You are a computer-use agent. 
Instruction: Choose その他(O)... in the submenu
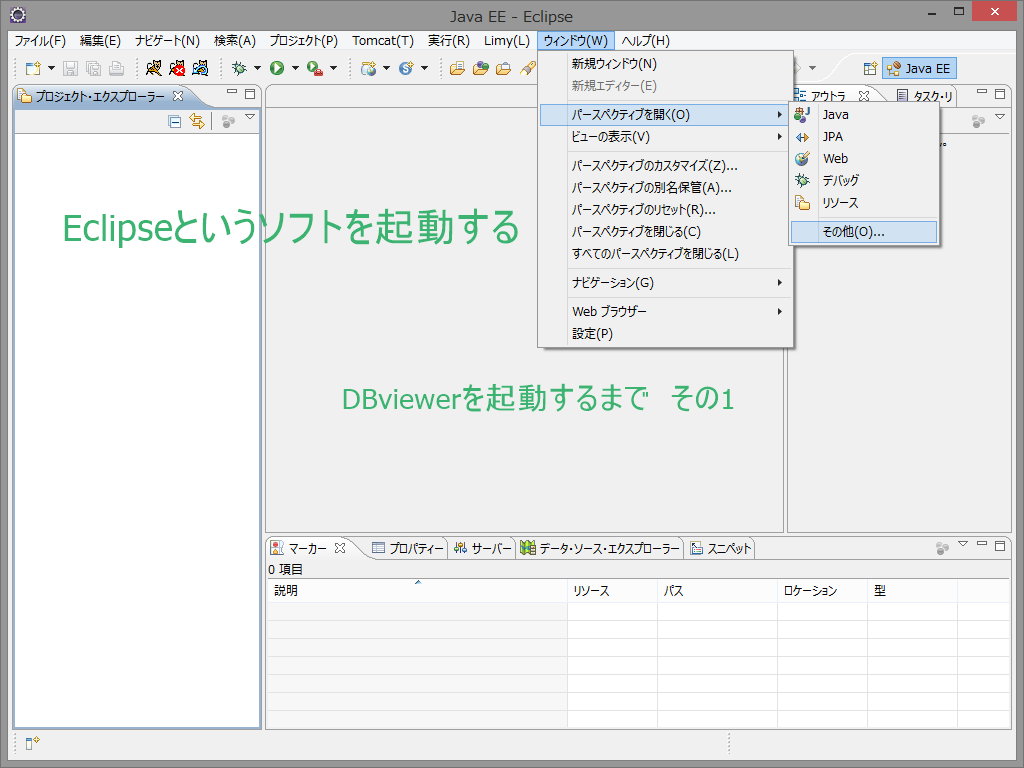tap(864, 232)
